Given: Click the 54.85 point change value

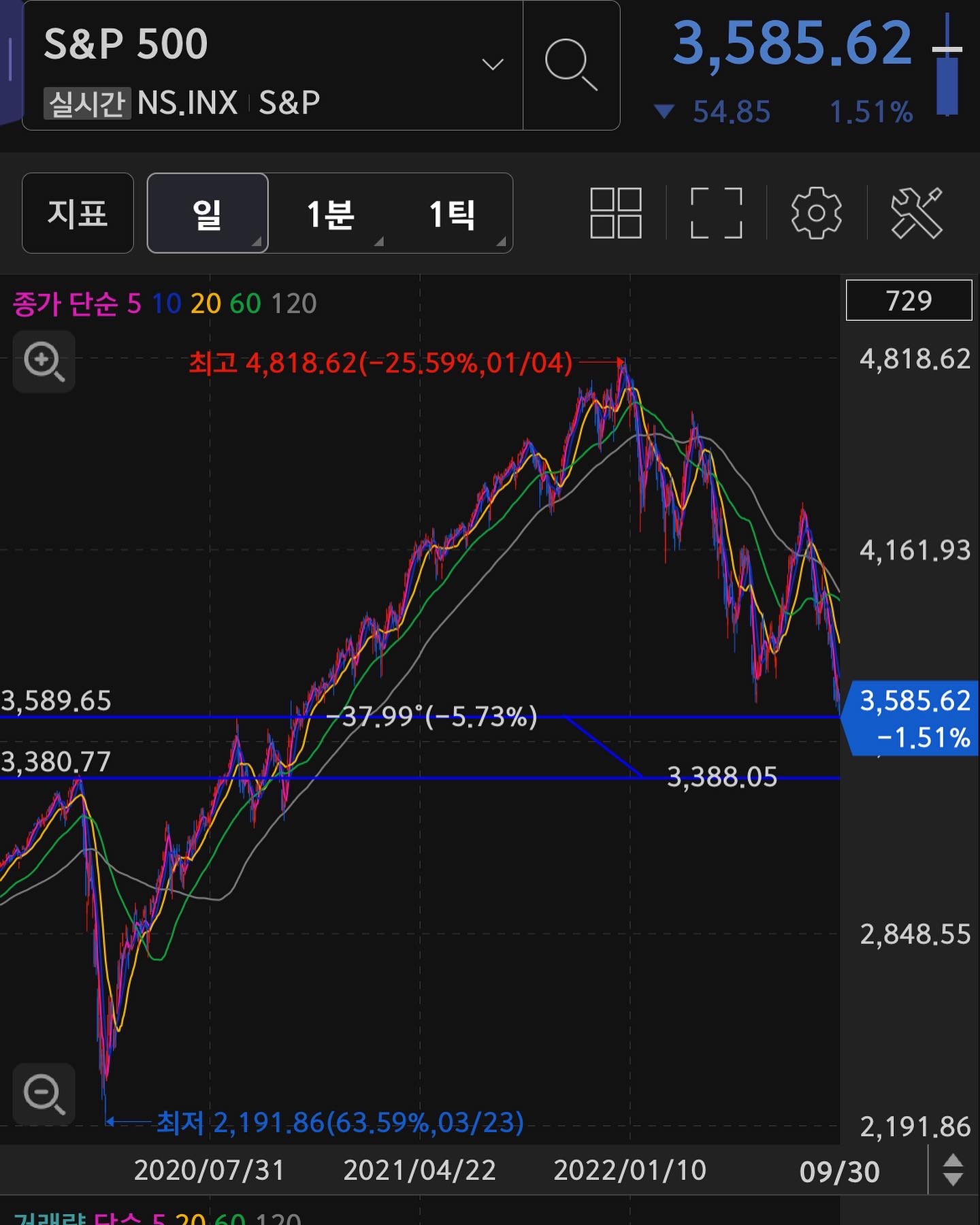Looking at the screenshot, I should (x=732, y=112).
